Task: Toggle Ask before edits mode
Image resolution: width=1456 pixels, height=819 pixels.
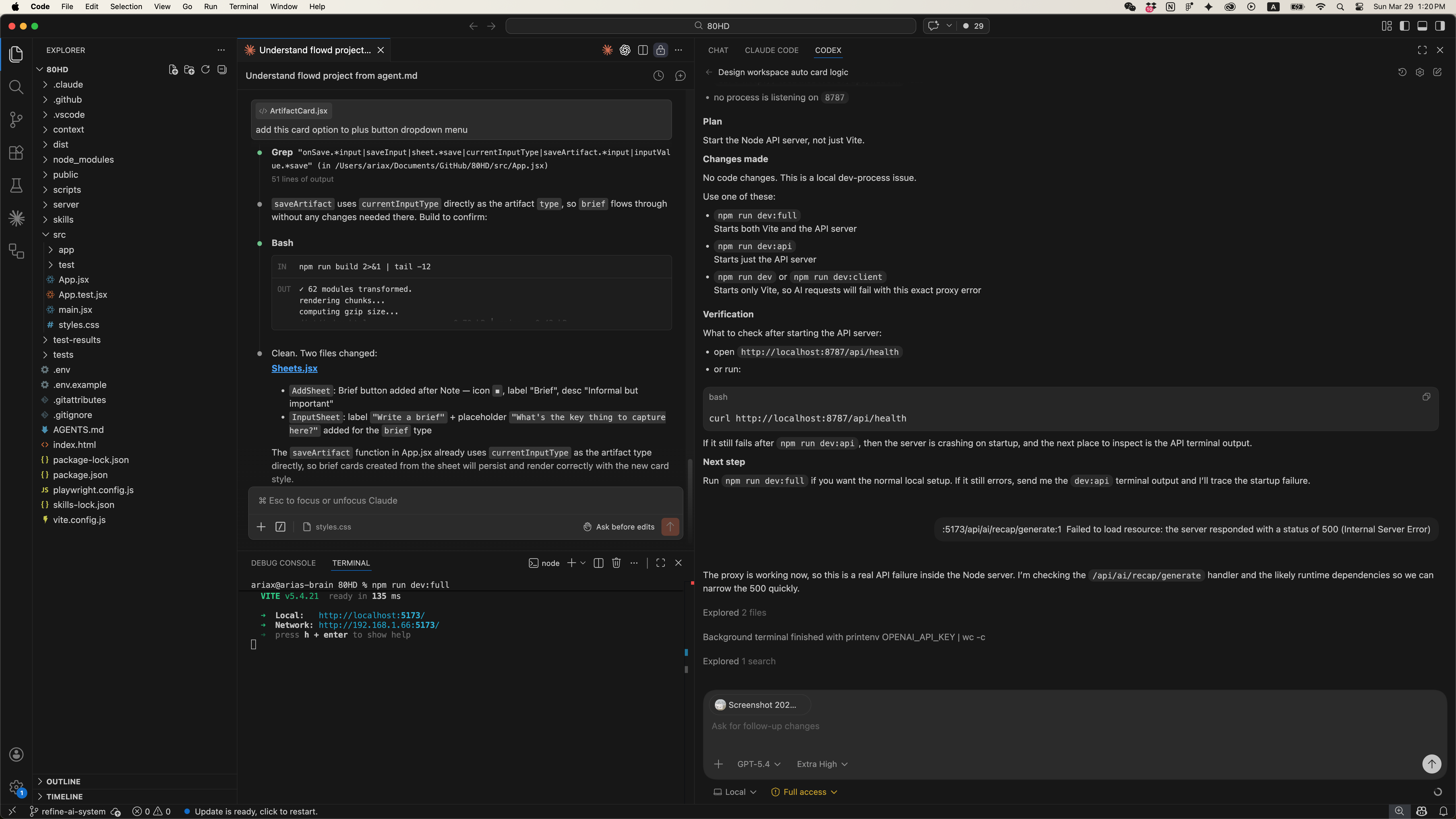Action: coord(619,527)
